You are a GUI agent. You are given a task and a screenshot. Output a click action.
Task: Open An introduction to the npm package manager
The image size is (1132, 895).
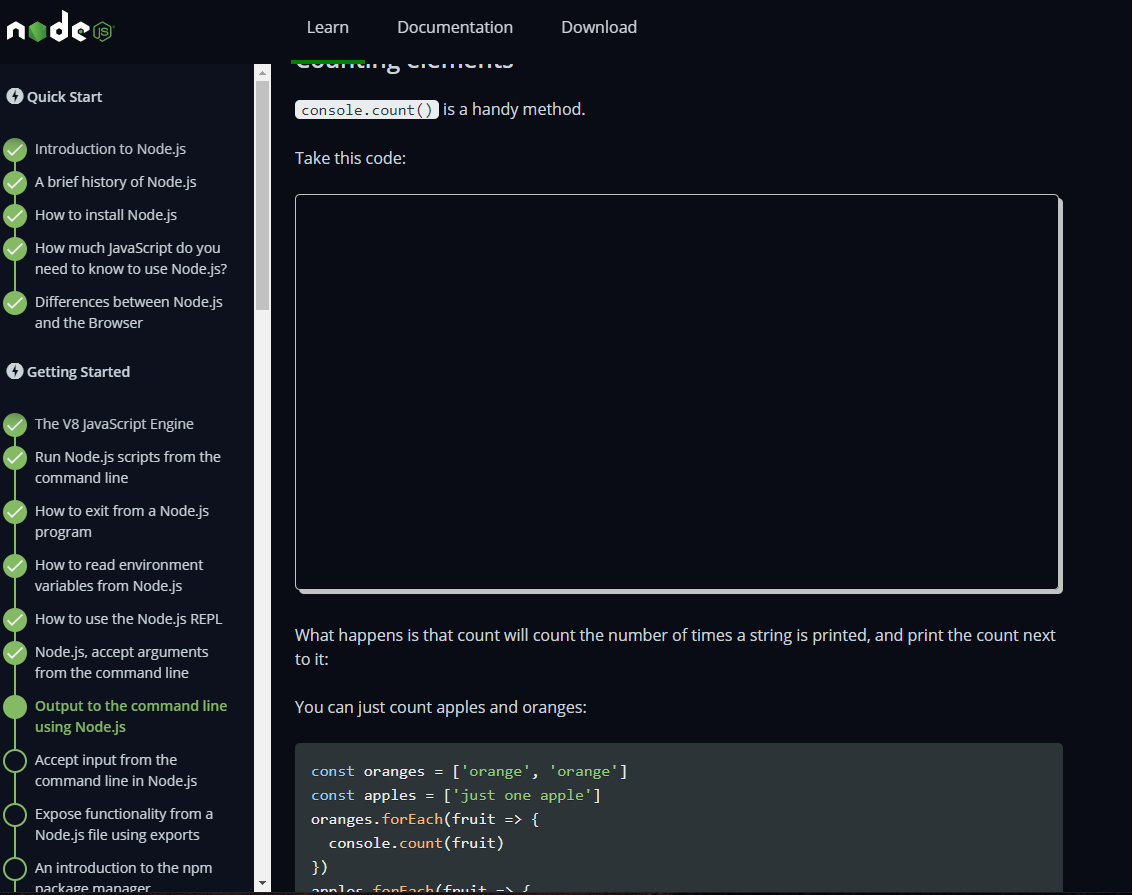(123, 876)
